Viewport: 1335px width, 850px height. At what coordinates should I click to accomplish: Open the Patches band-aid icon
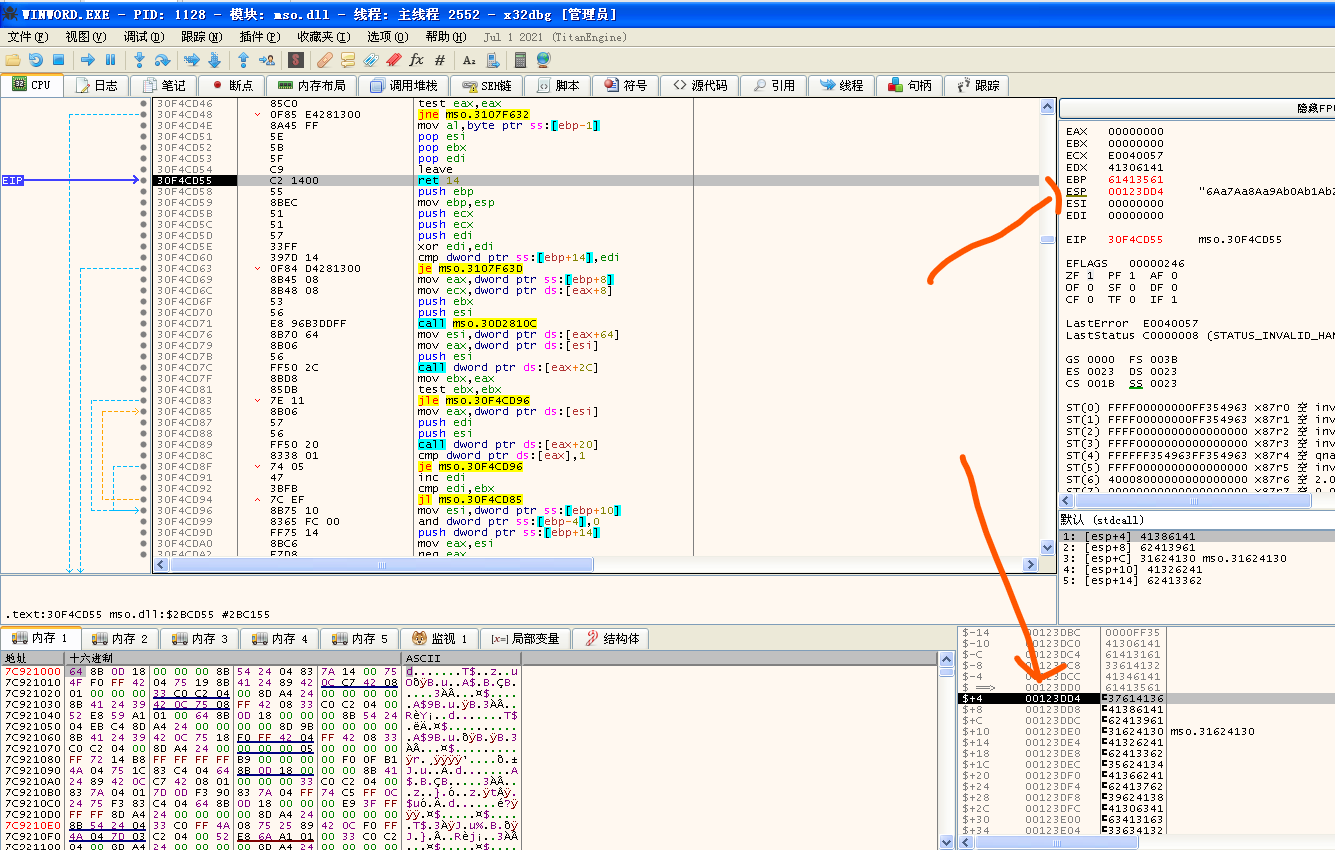click(x=325, y=60)
